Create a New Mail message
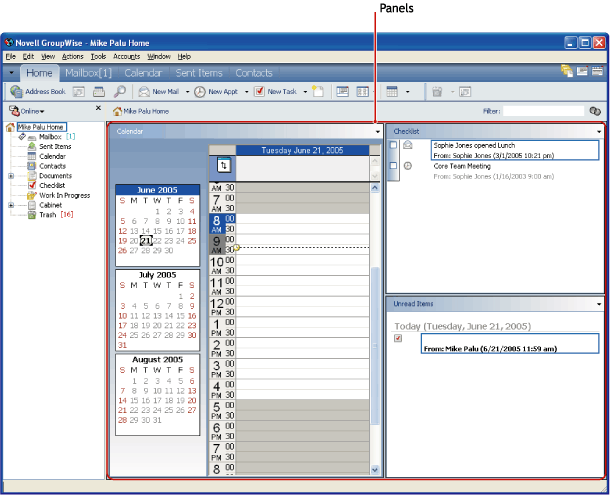This screenshot has height=495, width=610. click(x=159, y=92)
